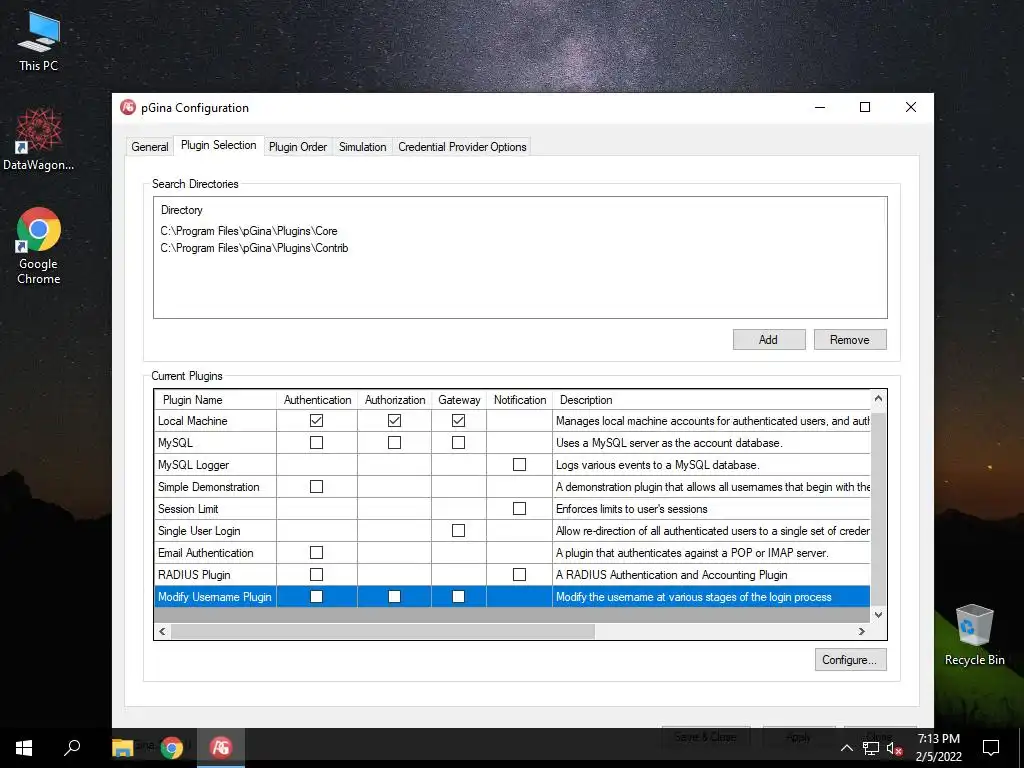Click Notification column header

click(x=520, y=400)
